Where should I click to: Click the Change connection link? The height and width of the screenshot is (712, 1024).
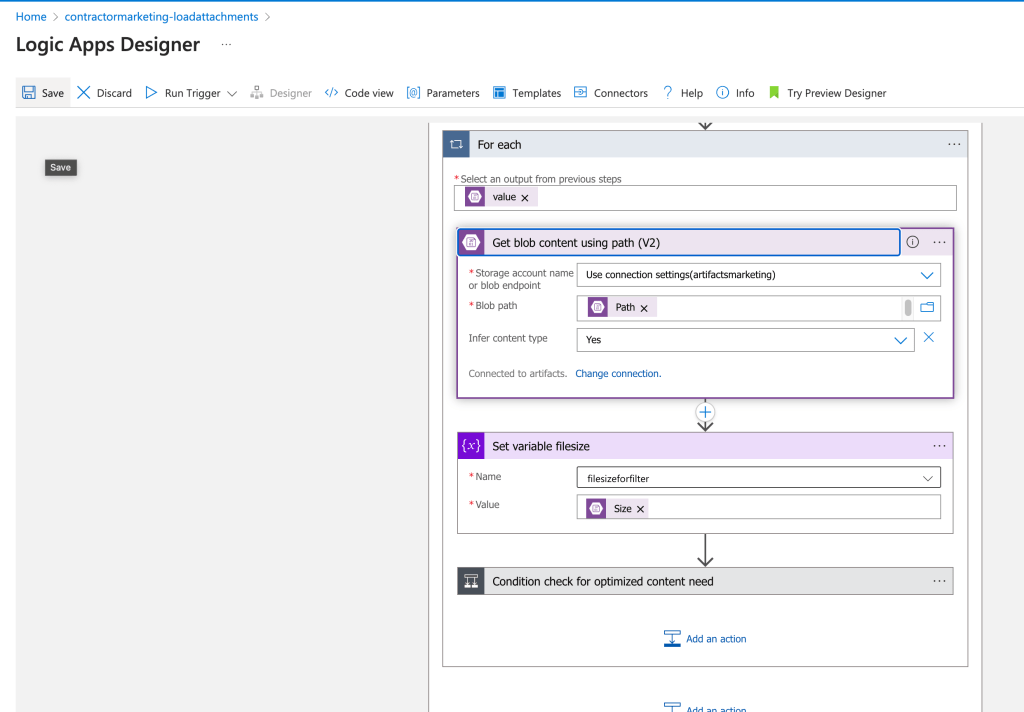[618, 374]
